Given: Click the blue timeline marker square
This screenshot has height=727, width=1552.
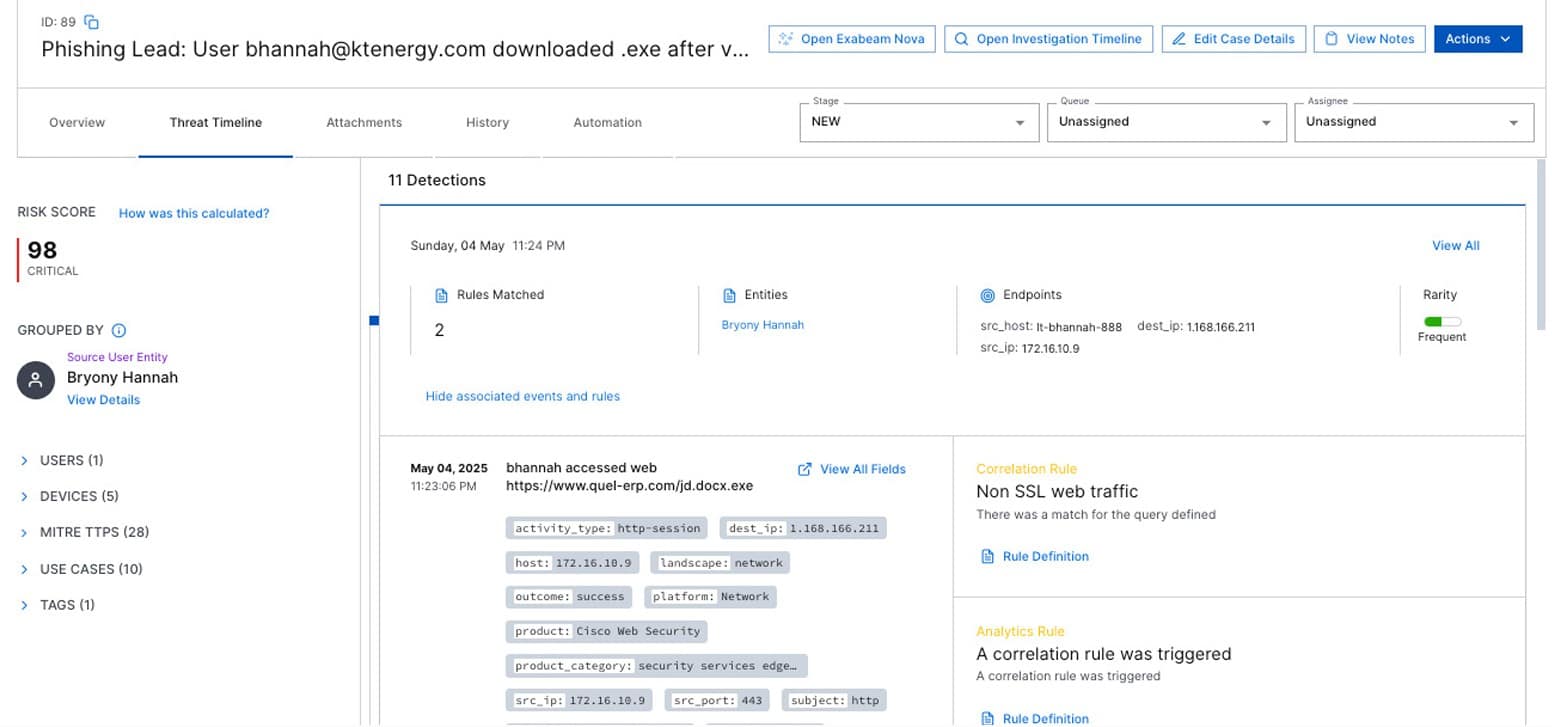Looking at the screenshot, I should [374, 320].
